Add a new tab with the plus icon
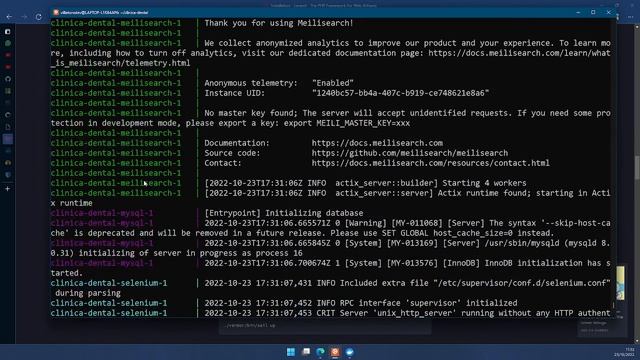 click(8, 189)
